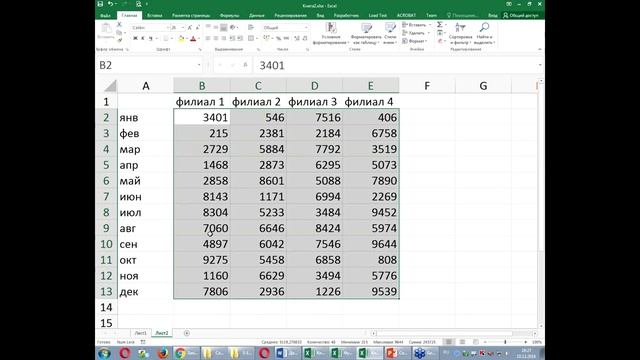640x360 pixels.
Task: Toggle Wrap Text
Action: coord(251,27)
